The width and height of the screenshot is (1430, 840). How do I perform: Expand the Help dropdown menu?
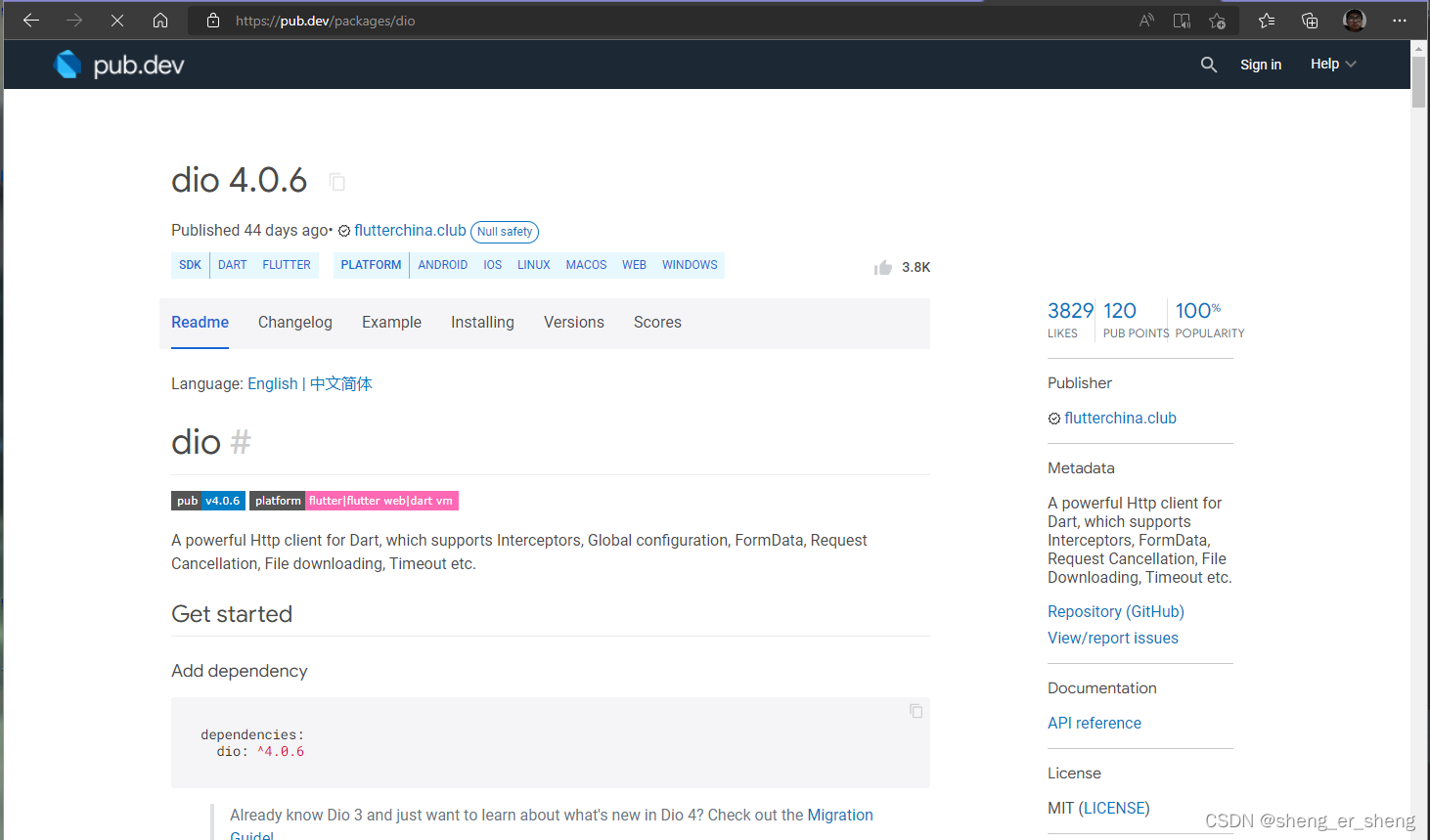(x=1333, y=65)
